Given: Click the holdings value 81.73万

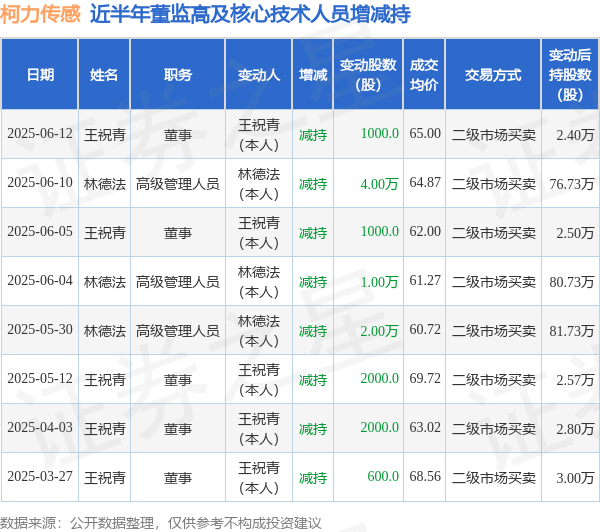Looking at the screenshot, I should pyautogui.click(x=572, y=331).
